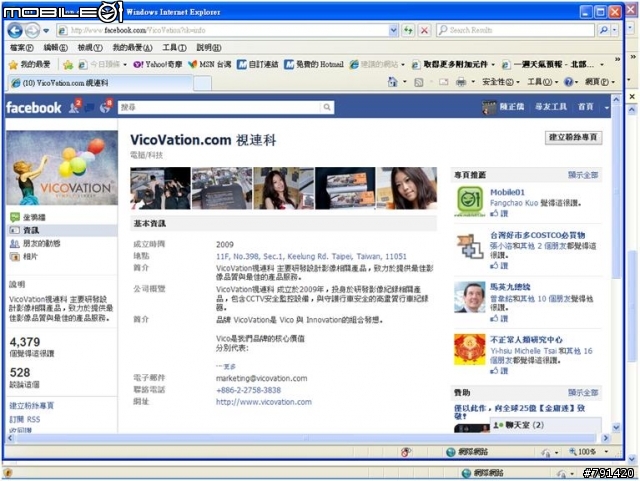Image resolution: width=640 pixels, height=481 pixels.
Task: Click the Keelung Rd. Taipei address link
Action: tap(311, 256)
